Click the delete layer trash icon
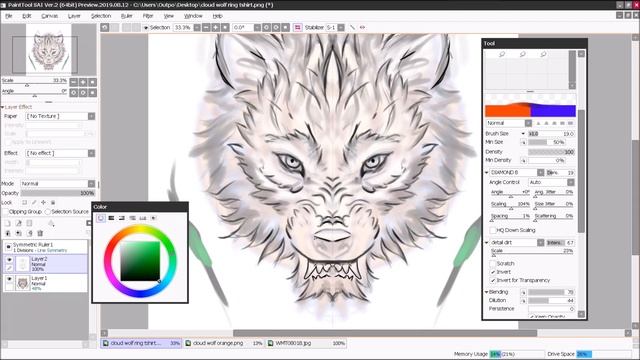This screenshot has height=360, width=640. pyautogui.click(x=40, y=233)
